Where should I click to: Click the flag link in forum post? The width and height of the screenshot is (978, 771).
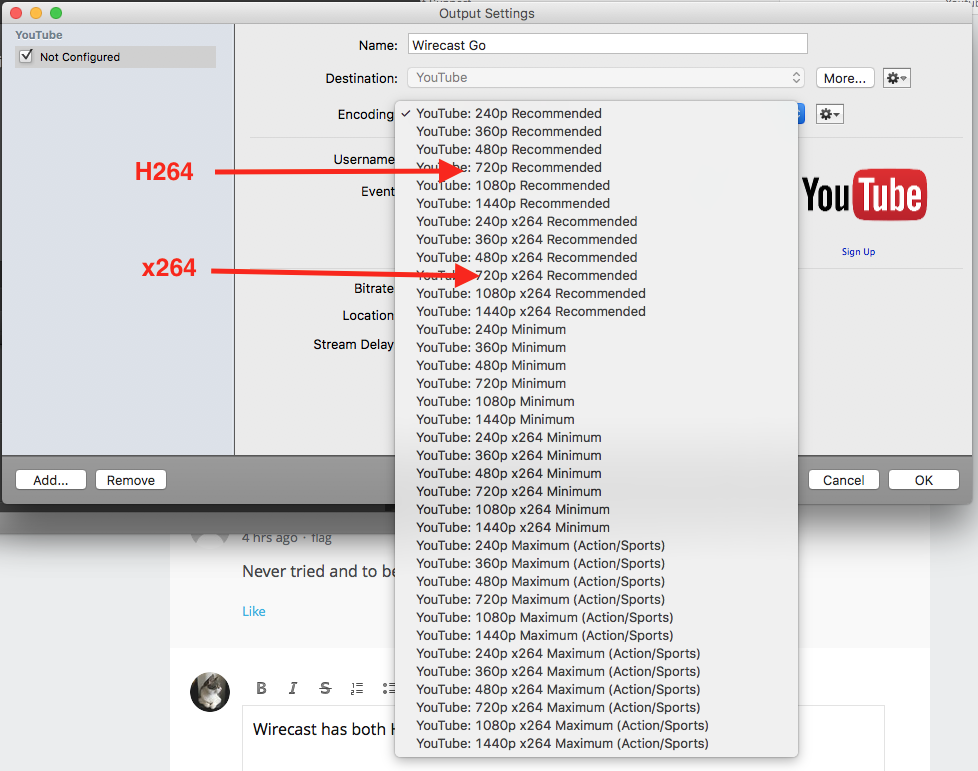click(x=321, y=538)
